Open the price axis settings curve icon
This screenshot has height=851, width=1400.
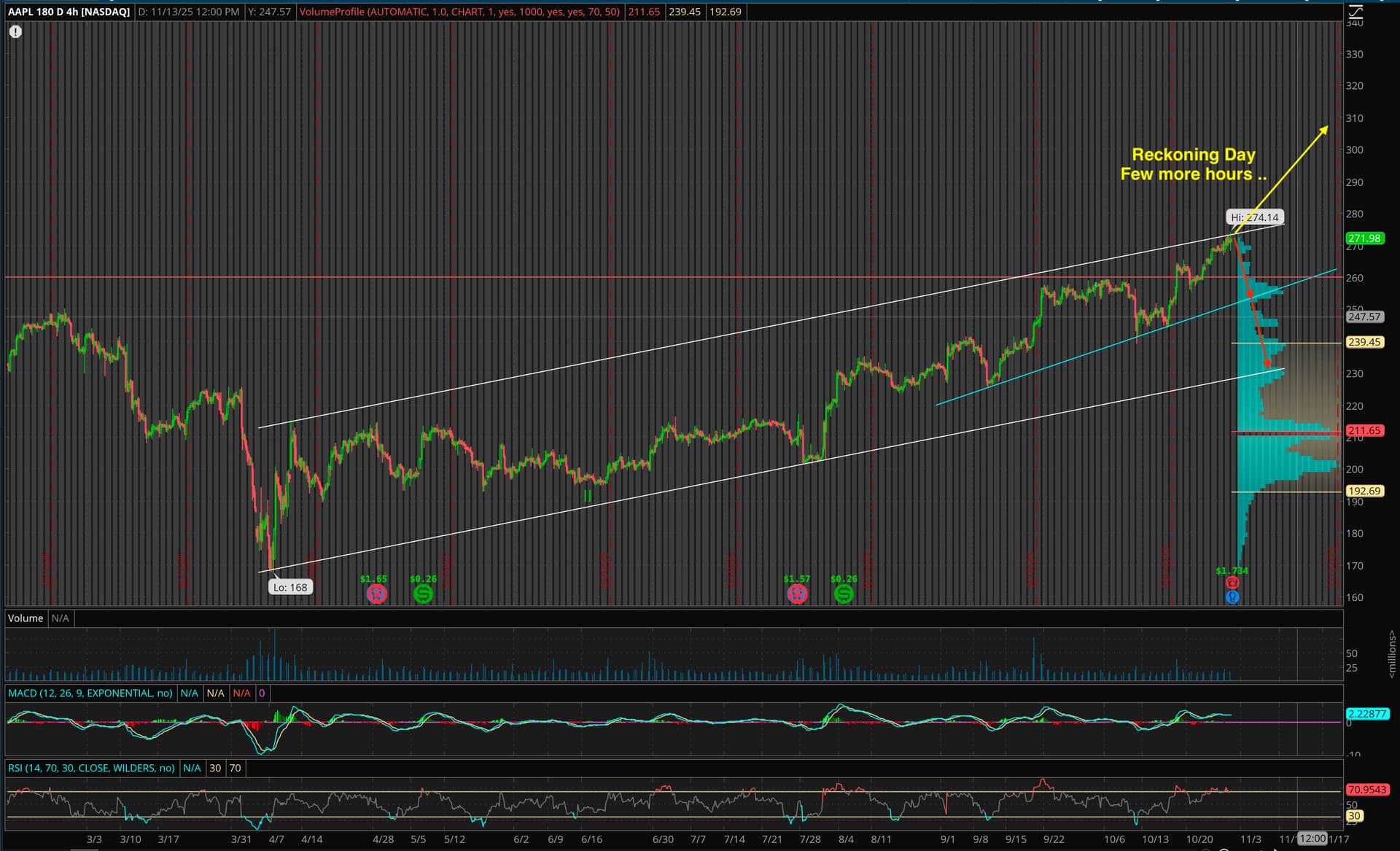pos(1355,12)
